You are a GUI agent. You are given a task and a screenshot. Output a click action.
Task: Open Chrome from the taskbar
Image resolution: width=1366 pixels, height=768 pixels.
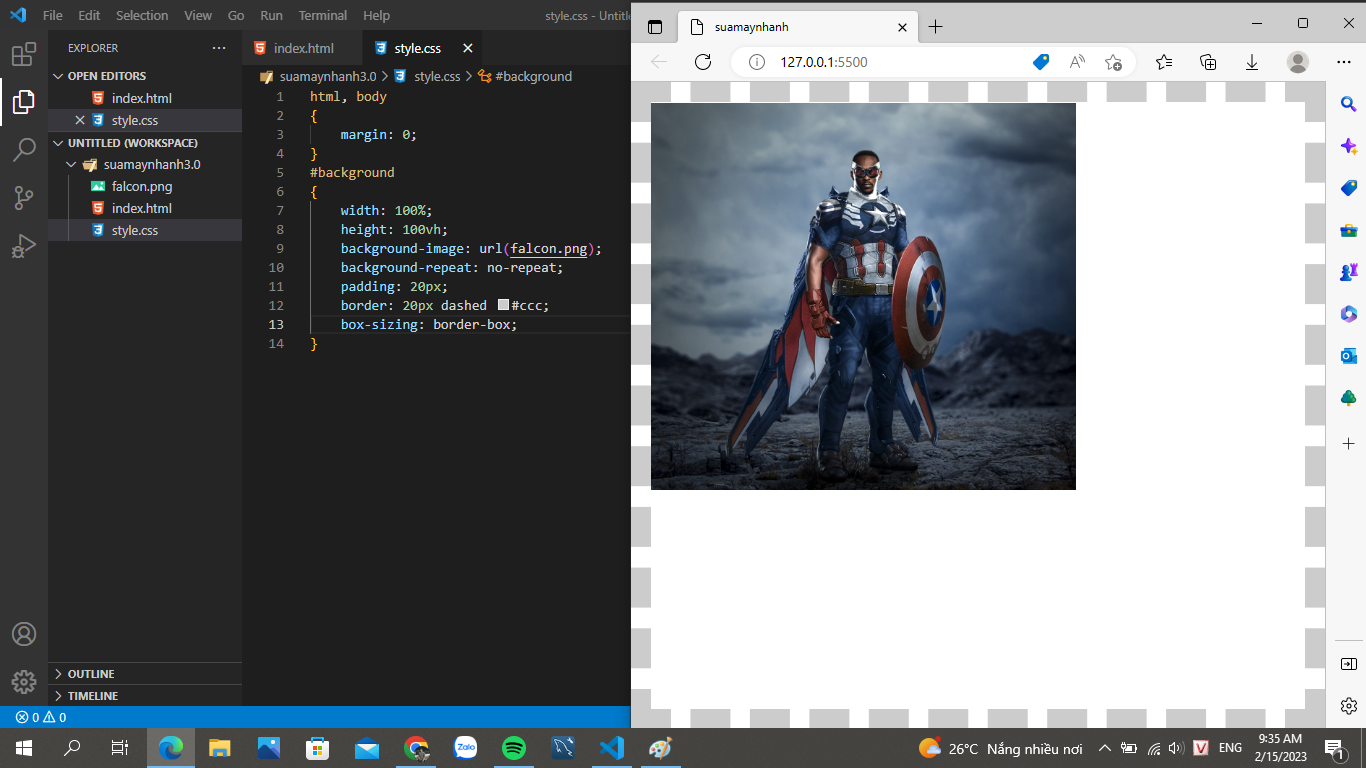coord(417,748)
